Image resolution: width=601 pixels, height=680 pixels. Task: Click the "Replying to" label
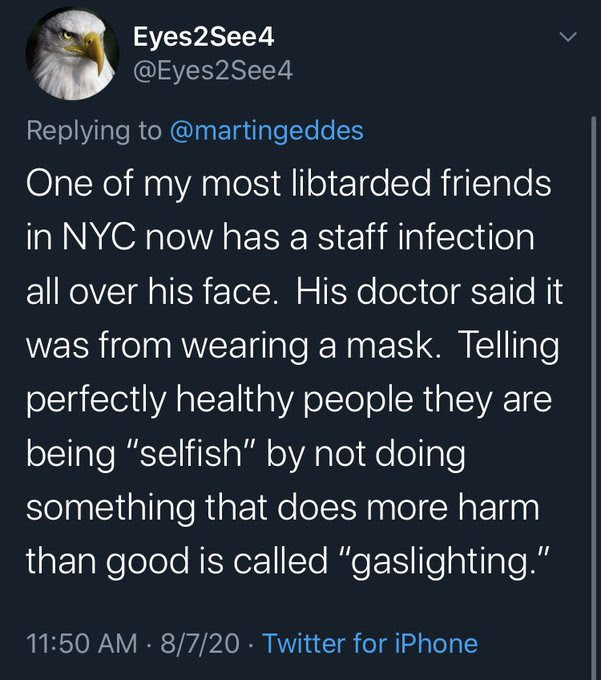tap(94, 131)
